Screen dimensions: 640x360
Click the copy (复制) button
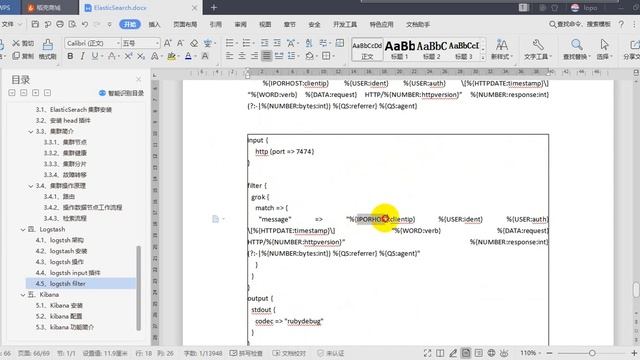[x=23, y=56]
